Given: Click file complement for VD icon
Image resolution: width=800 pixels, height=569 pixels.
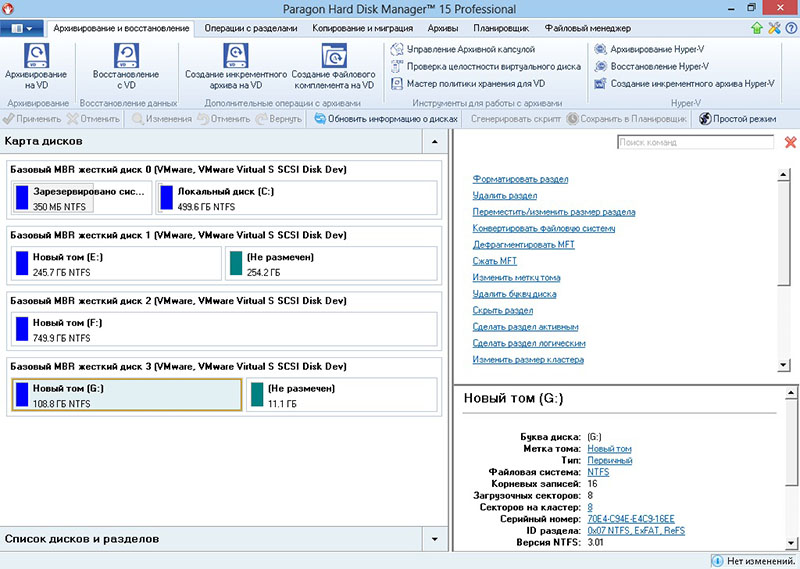Looking at the screenshot, I should [x=333, y=55].
